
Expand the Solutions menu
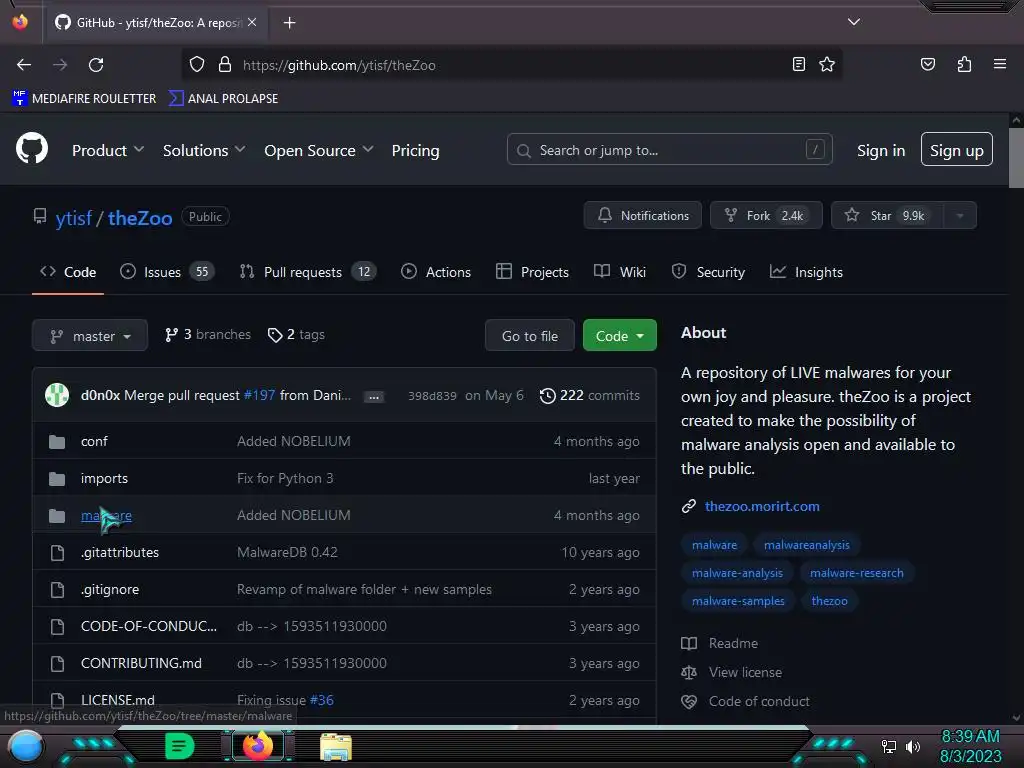(x=204, y=150)
